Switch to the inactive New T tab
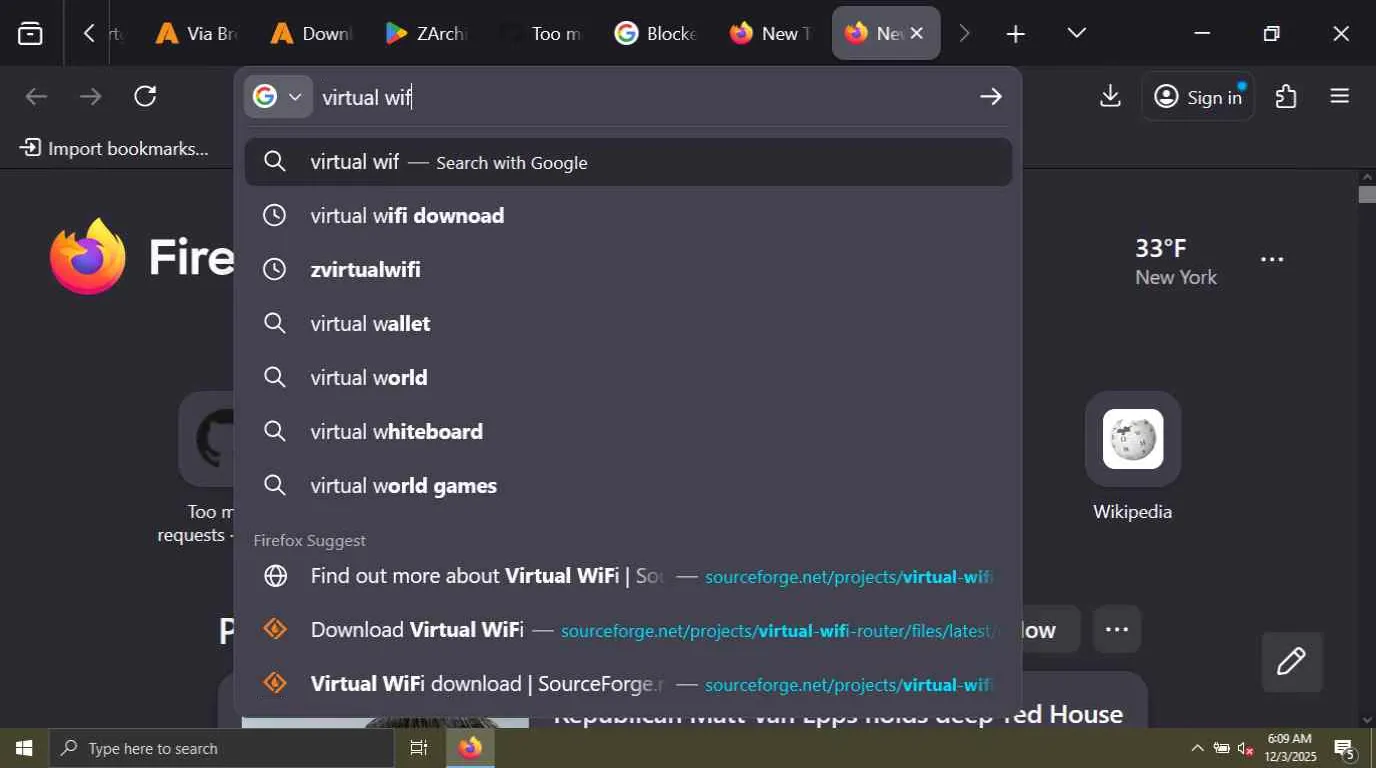1376x768 pixels. pos(771,34)
